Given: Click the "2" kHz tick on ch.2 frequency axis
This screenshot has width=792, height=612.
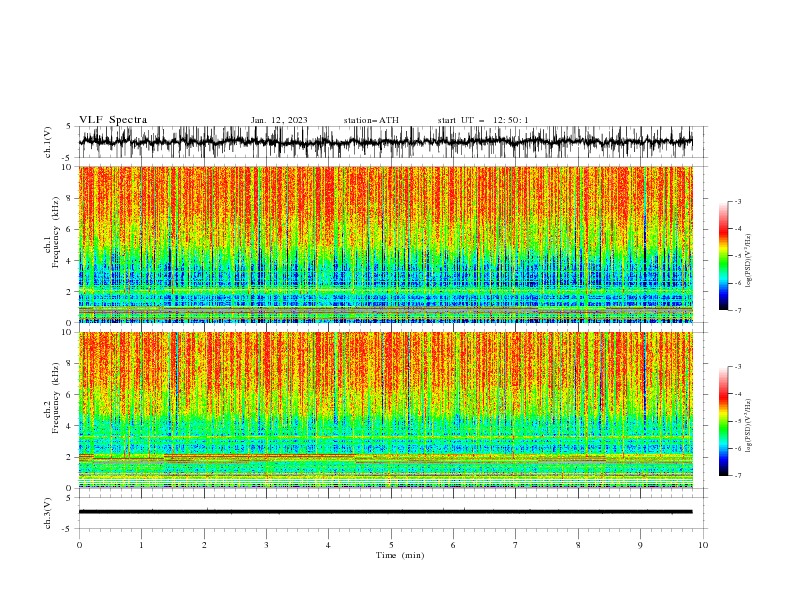Looking at the screenshot, I should point(70,457).
